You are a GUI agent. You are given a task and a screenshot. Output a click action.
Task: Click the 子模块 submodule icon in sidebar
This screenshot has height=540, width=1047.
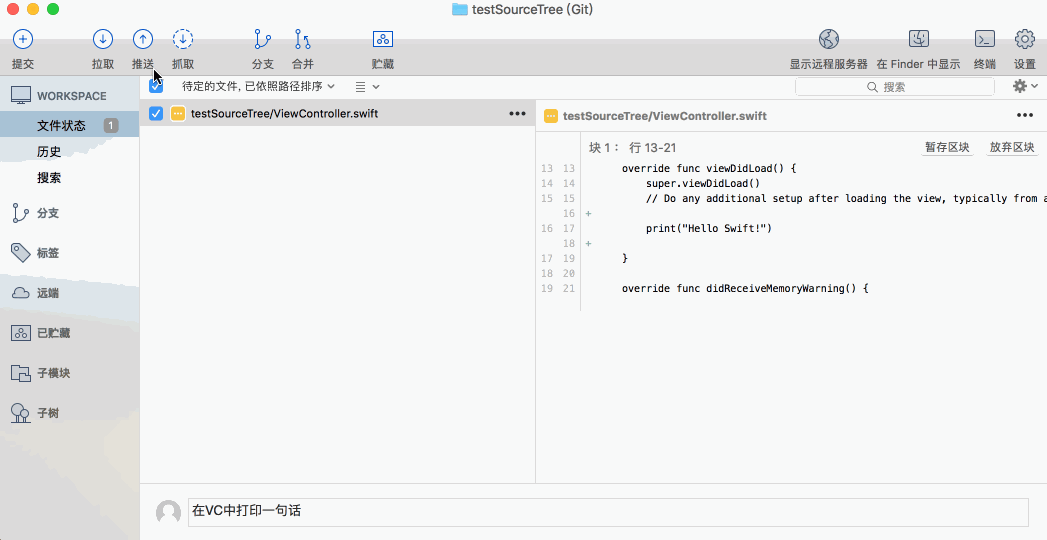pyautogui.click(x=21, y=373)
